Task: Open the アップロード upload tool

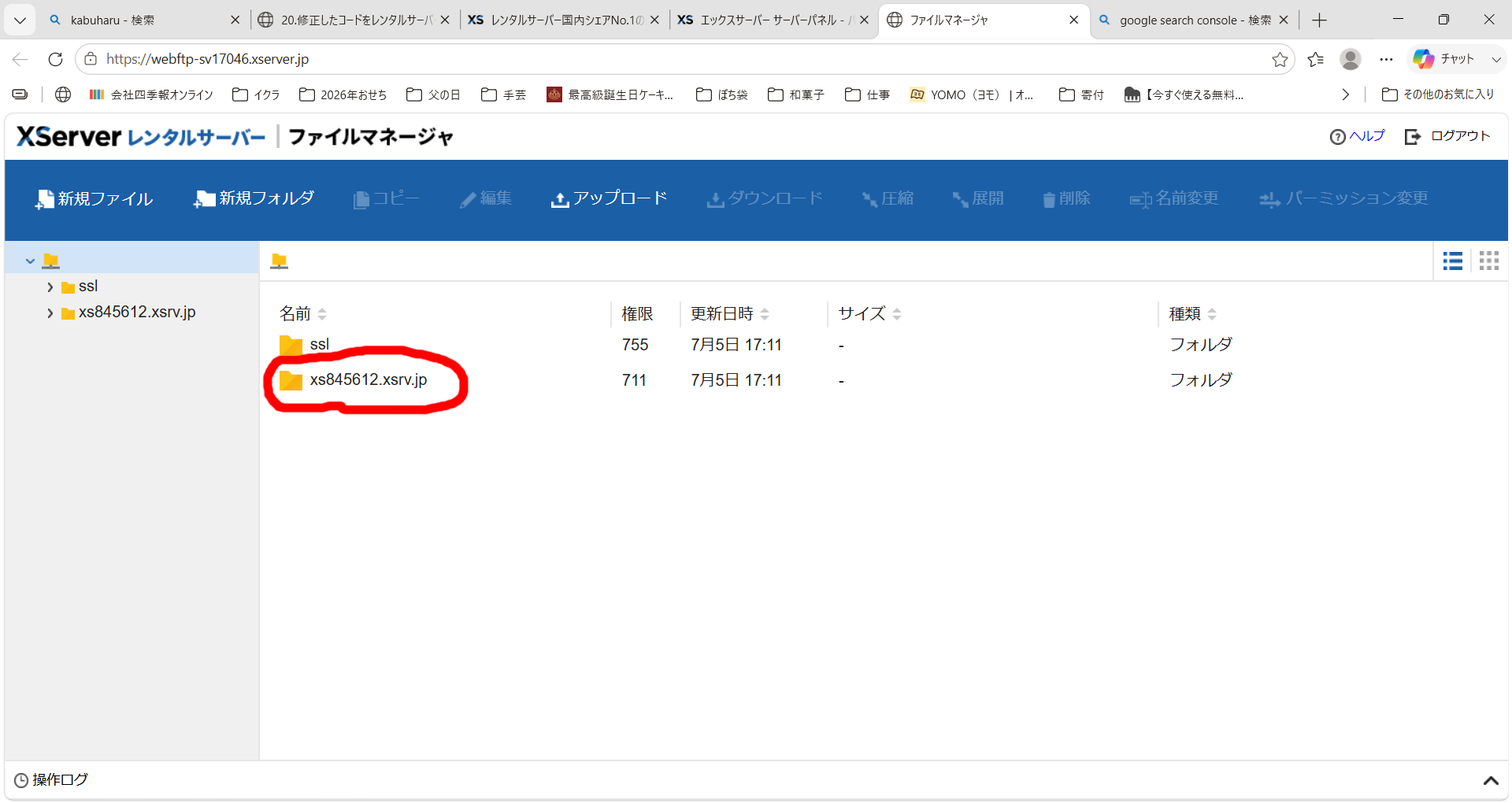Action: (x=609, y=198)
